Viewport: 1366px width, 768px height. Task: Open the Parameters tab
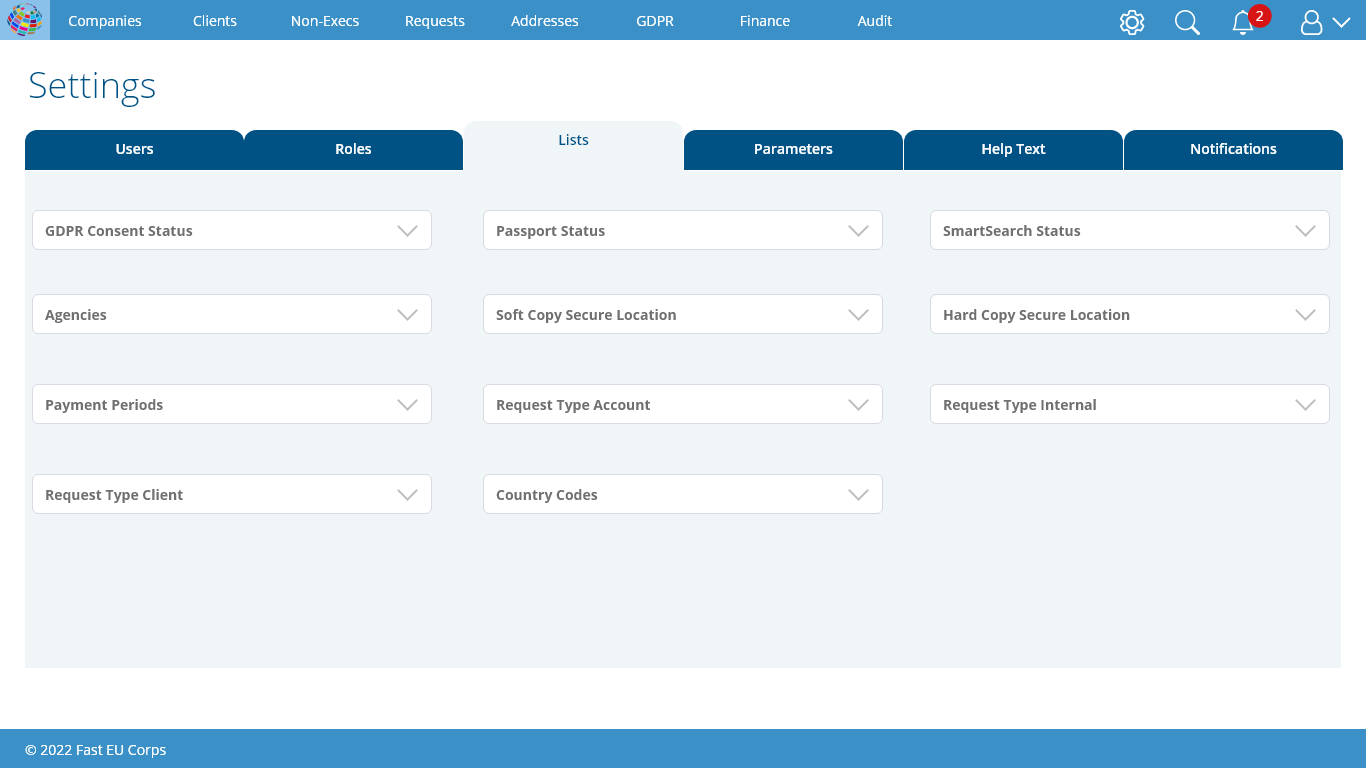793,150
